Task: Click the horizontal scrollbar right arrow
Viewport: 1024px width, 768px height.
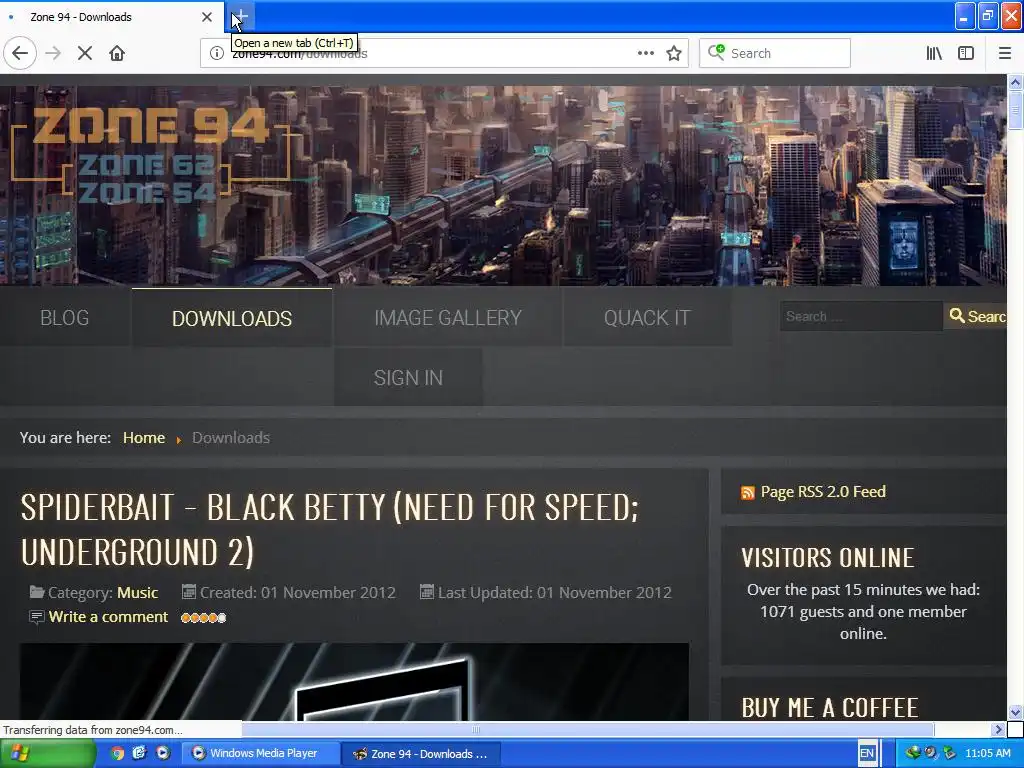Action: (x=998, y=729)
